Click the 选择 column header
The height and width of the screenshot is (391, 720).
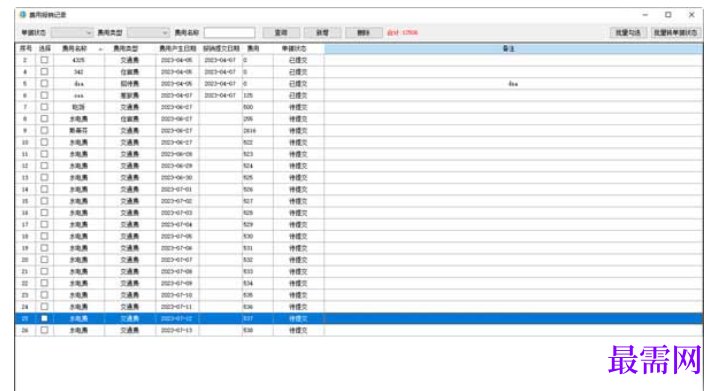point(45,48)
